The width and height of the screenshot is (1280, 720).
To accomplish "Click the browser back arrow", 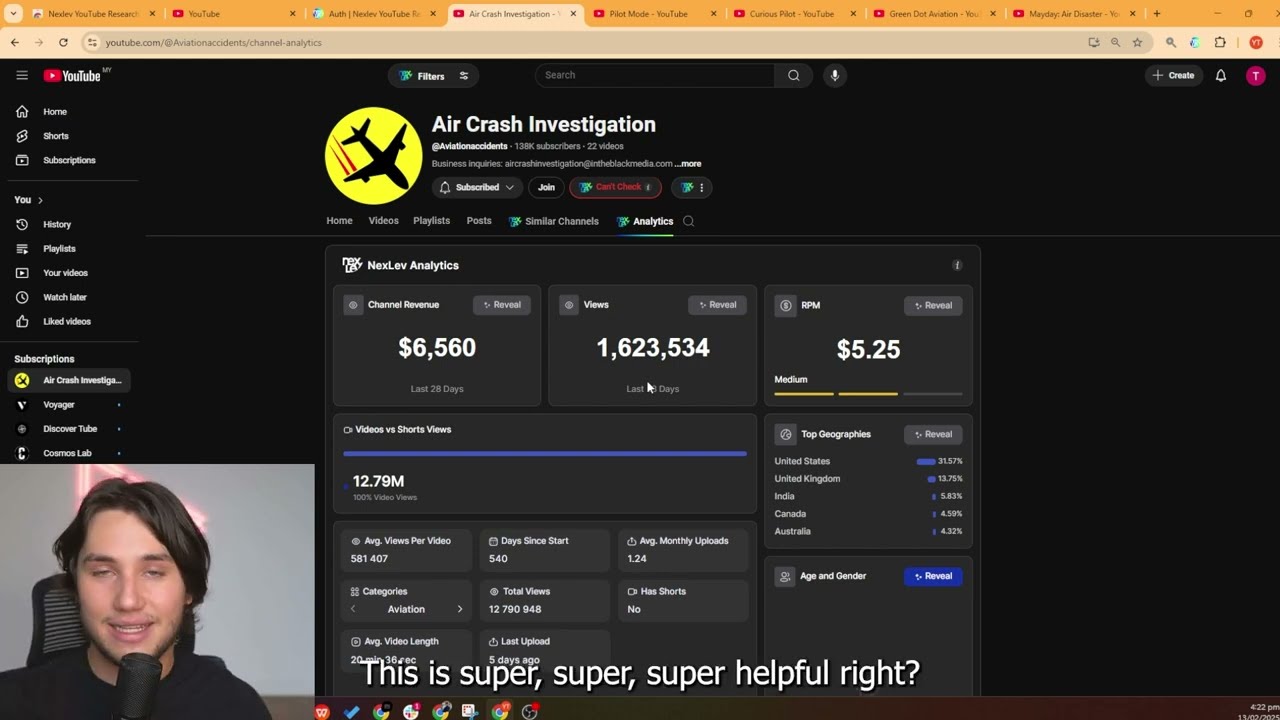I will point(15,42).
